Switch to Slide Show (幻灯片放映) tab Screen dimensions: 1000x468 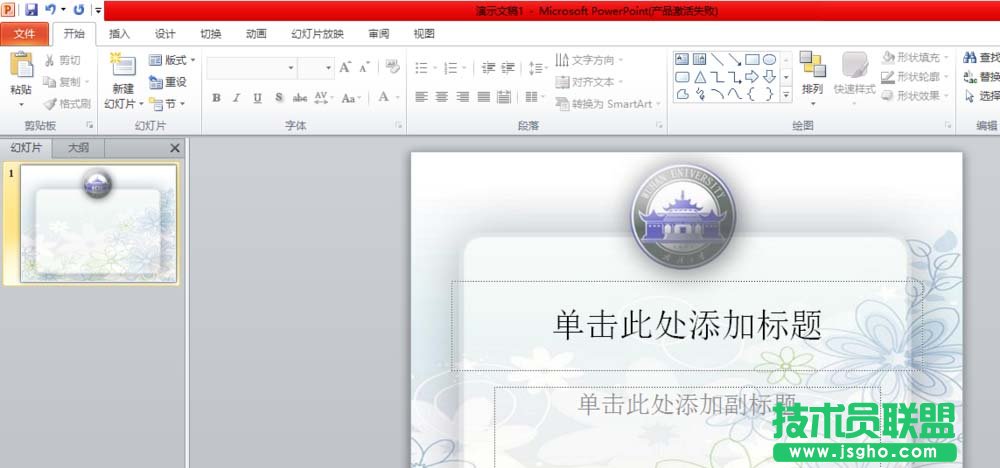point(317,34)
